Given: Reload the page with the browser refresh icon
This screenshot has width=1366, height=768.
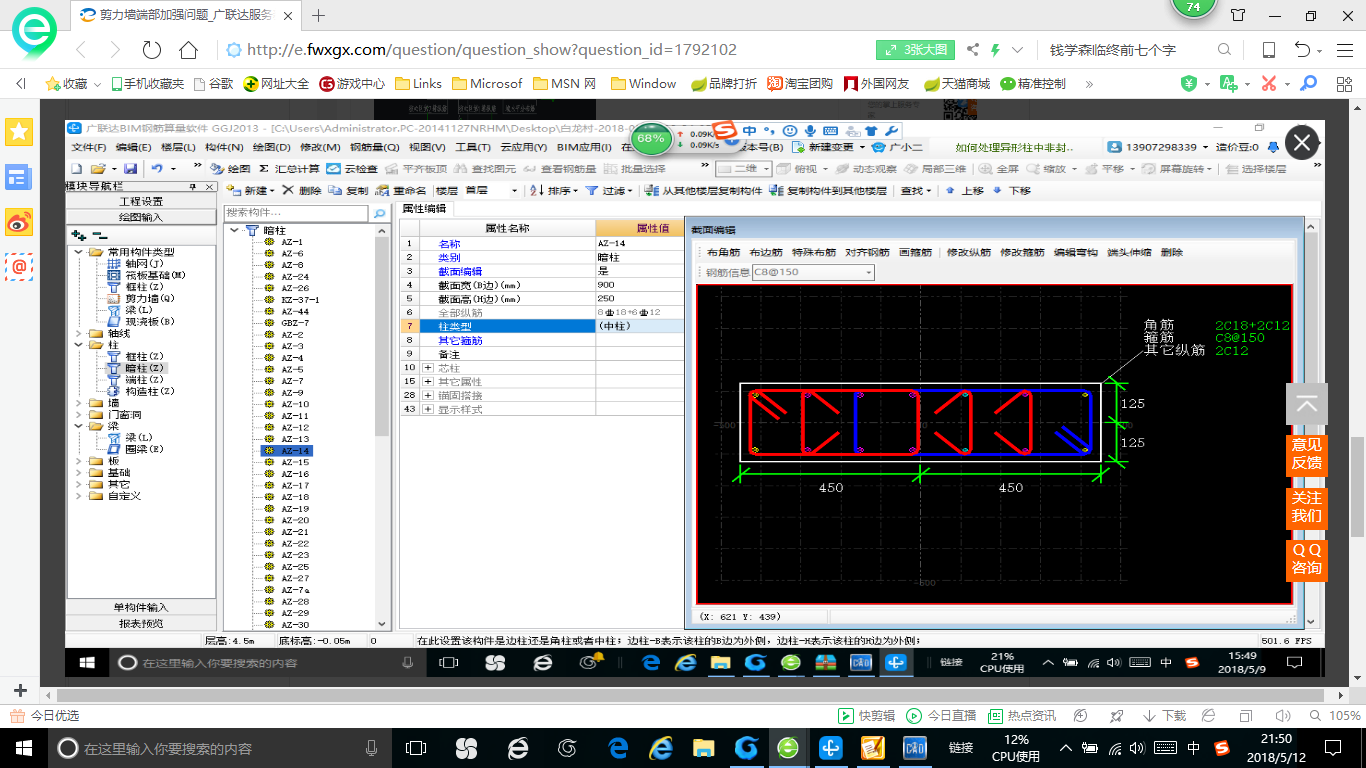Looking at the screenshot, I should tap(152, 50).
